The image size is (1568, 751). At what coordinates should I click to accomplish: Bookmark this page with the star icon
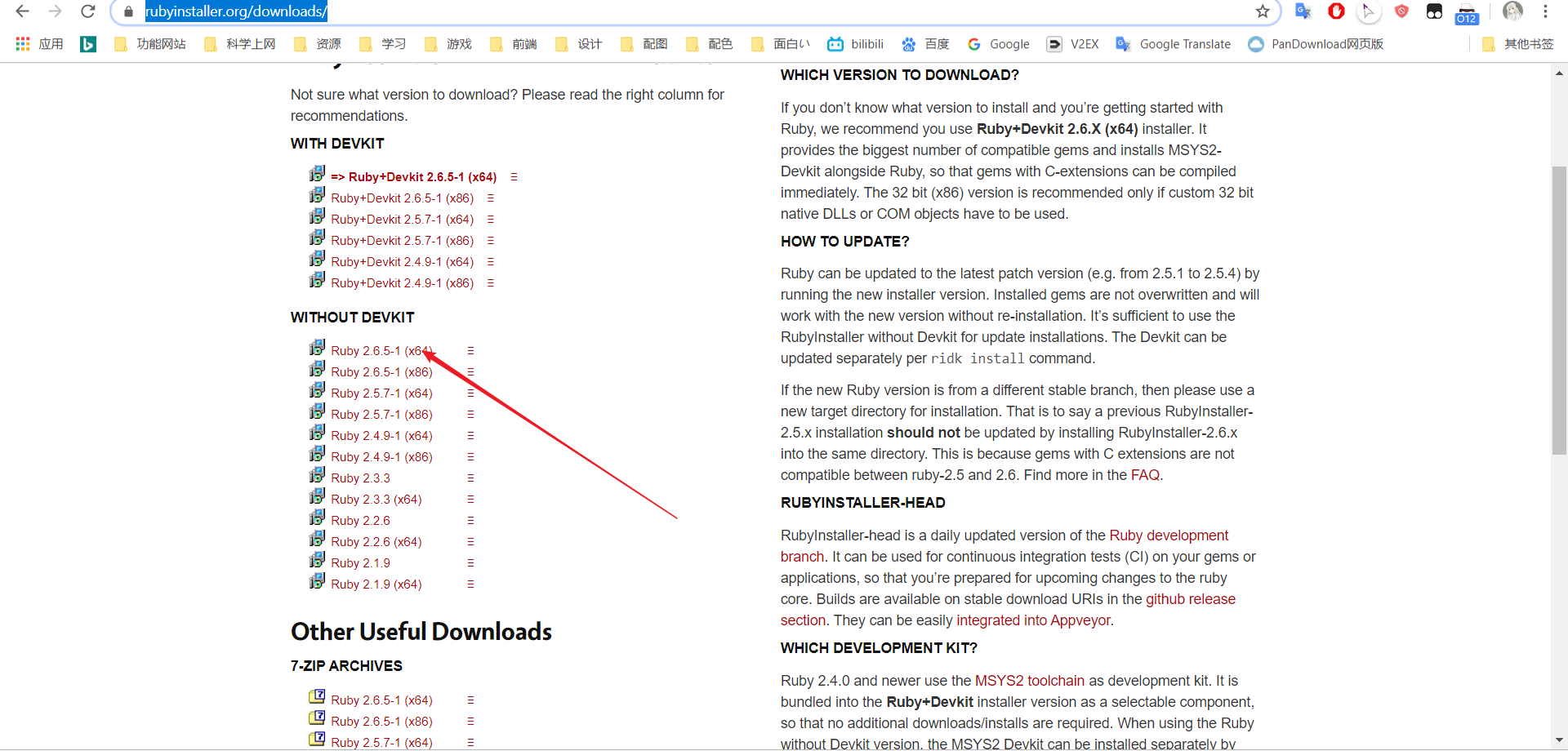(x=1263, y=11)
